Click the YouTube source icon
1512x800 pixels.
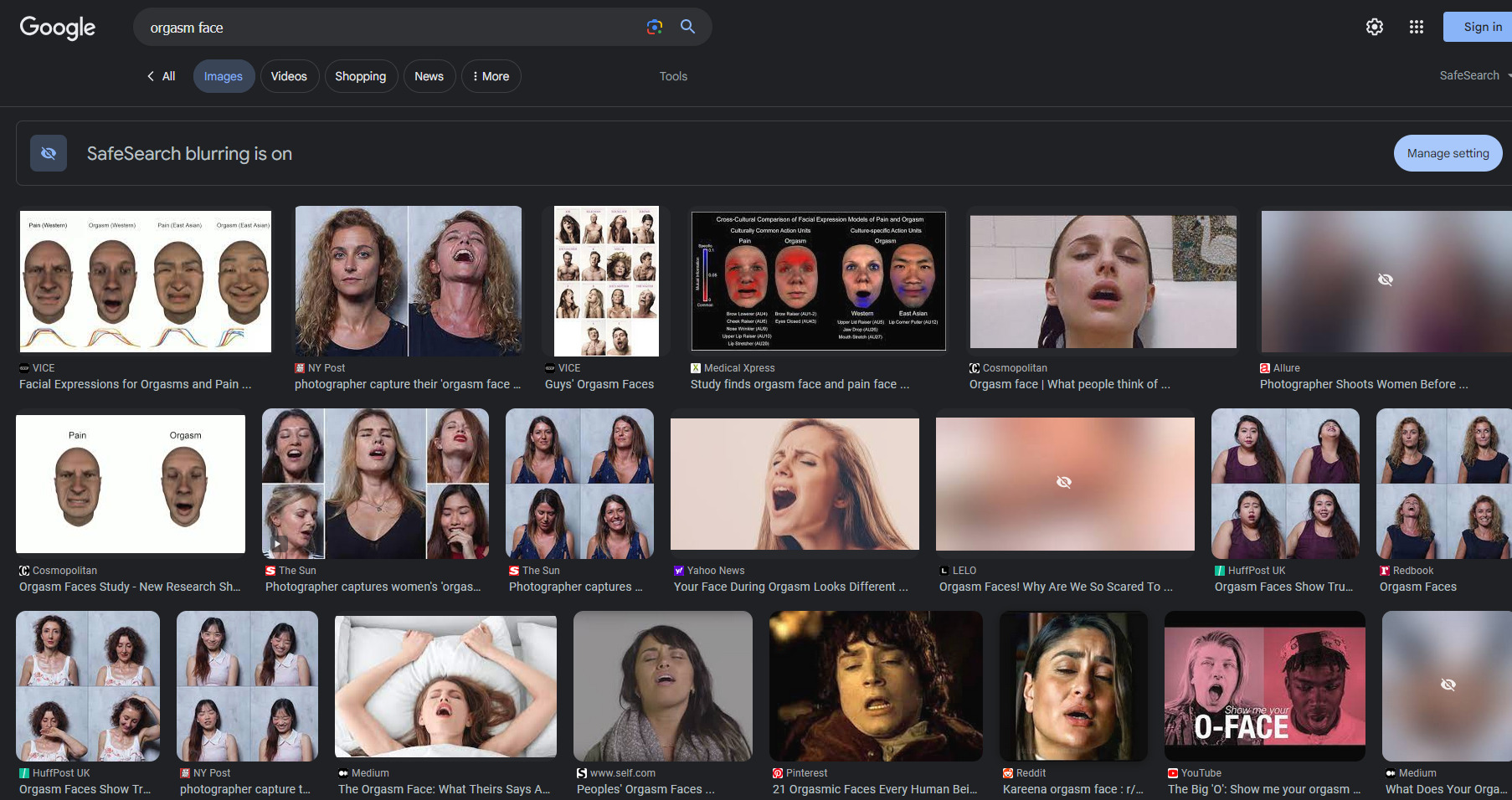tap(1173, 773)
